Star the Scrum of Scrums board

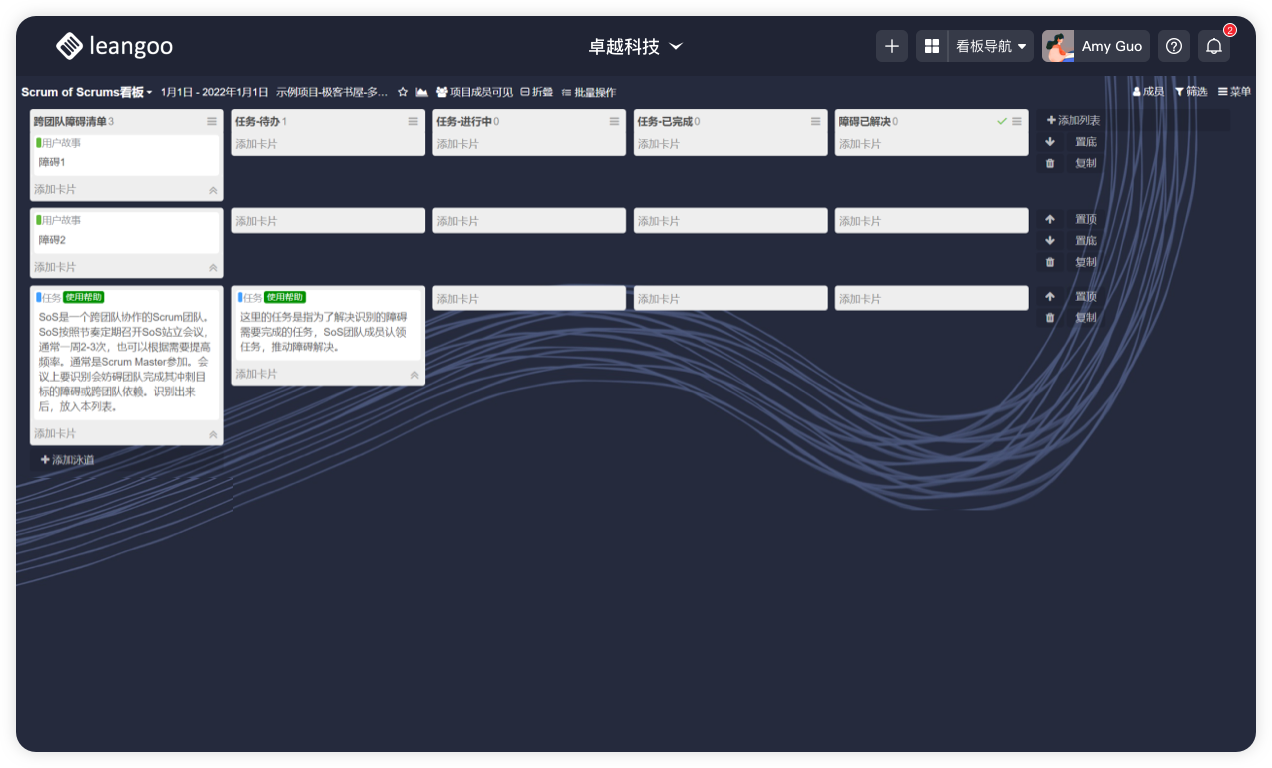tap(403, 92)
